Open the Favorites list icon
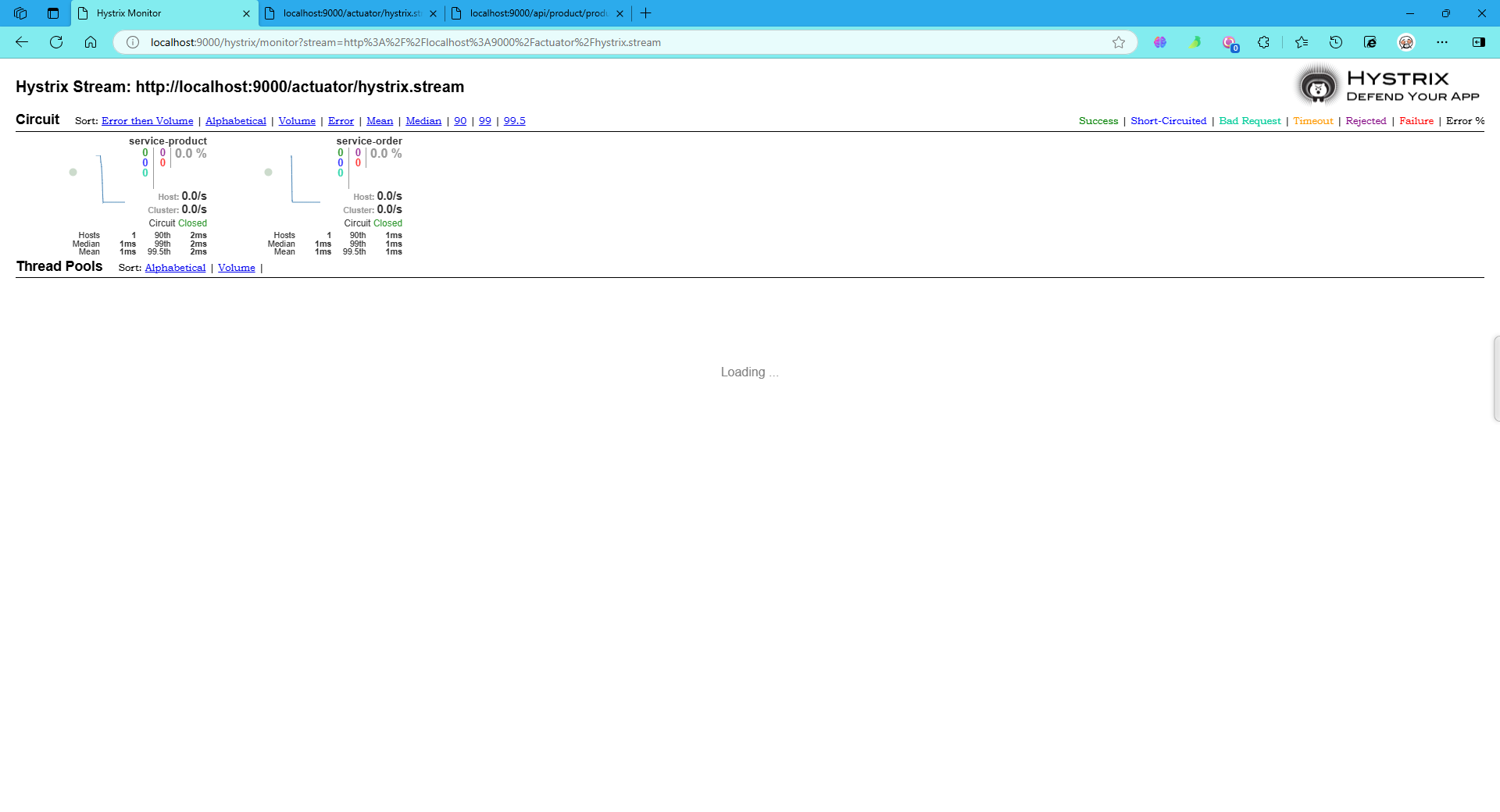Screen dimensions: 1500x812 [x=1302, y=42]
